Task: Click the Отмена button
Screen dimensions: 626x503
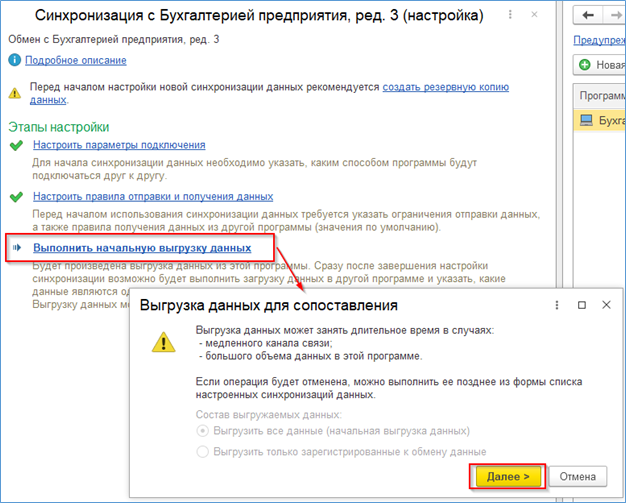Action: click(577, 476)
